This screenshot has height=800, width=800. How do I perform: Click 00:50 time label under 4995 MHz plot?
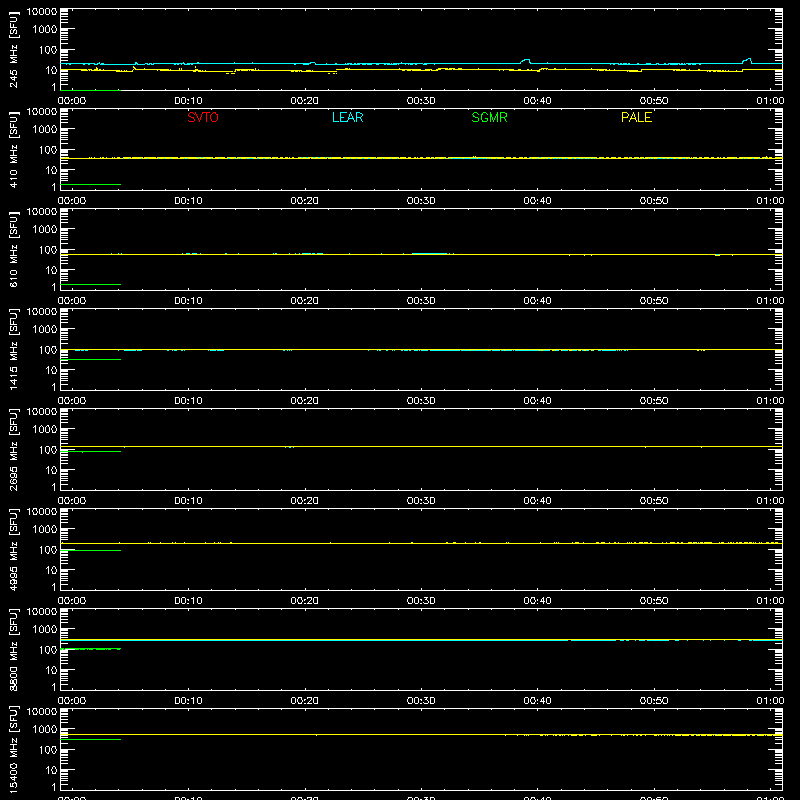654,601
